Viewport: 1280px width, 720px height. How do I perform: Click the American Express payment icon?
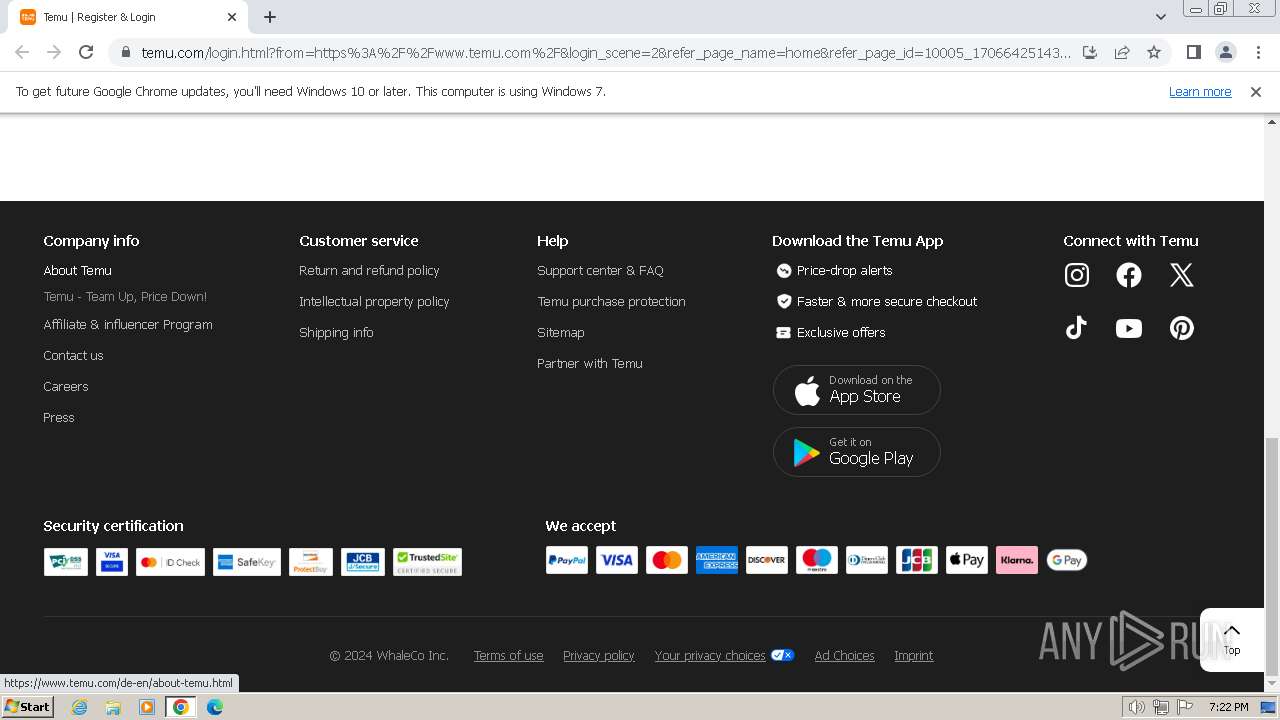(x=717, y=560)
